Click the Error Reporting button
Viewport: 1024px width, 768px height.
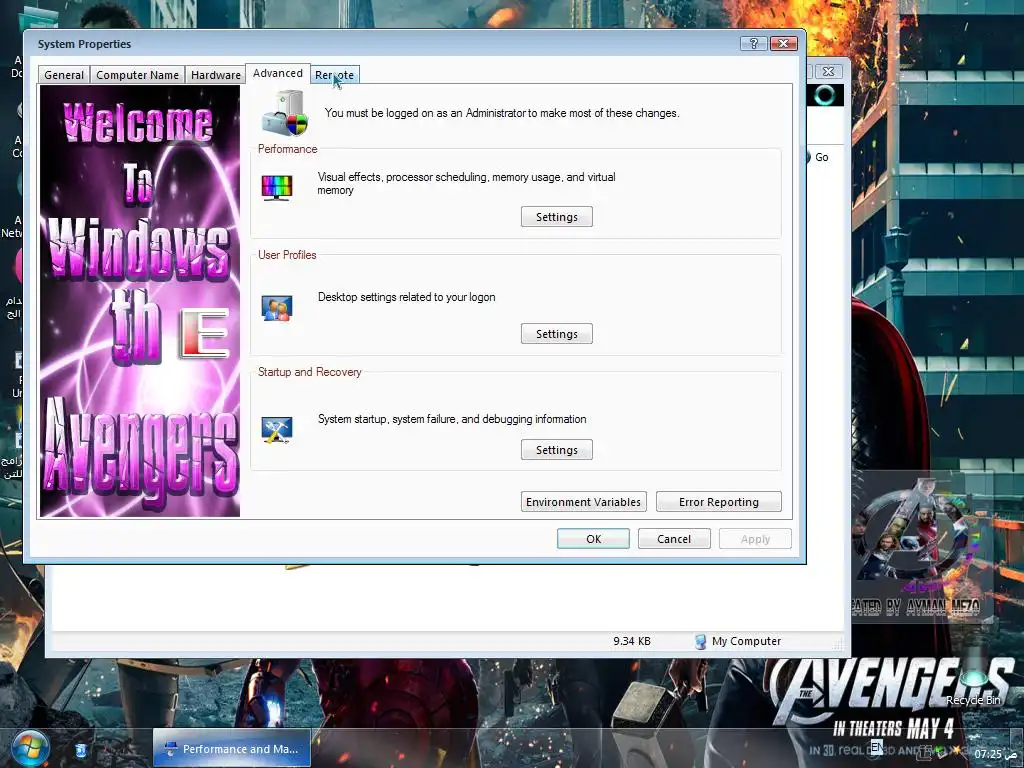tap(718, 502)
